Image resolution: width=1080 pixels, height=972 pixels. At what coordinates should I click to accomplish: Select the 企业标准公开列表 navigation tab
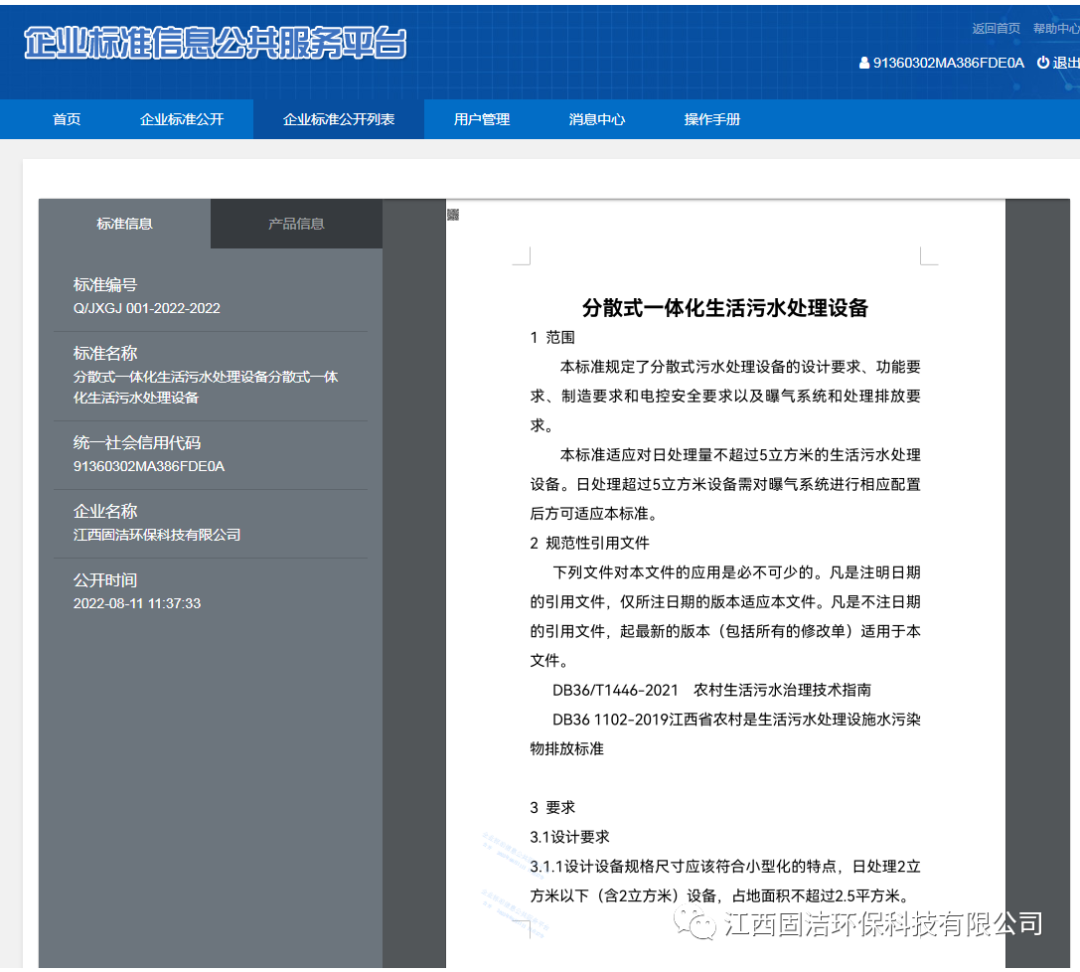tap(338, 119)
